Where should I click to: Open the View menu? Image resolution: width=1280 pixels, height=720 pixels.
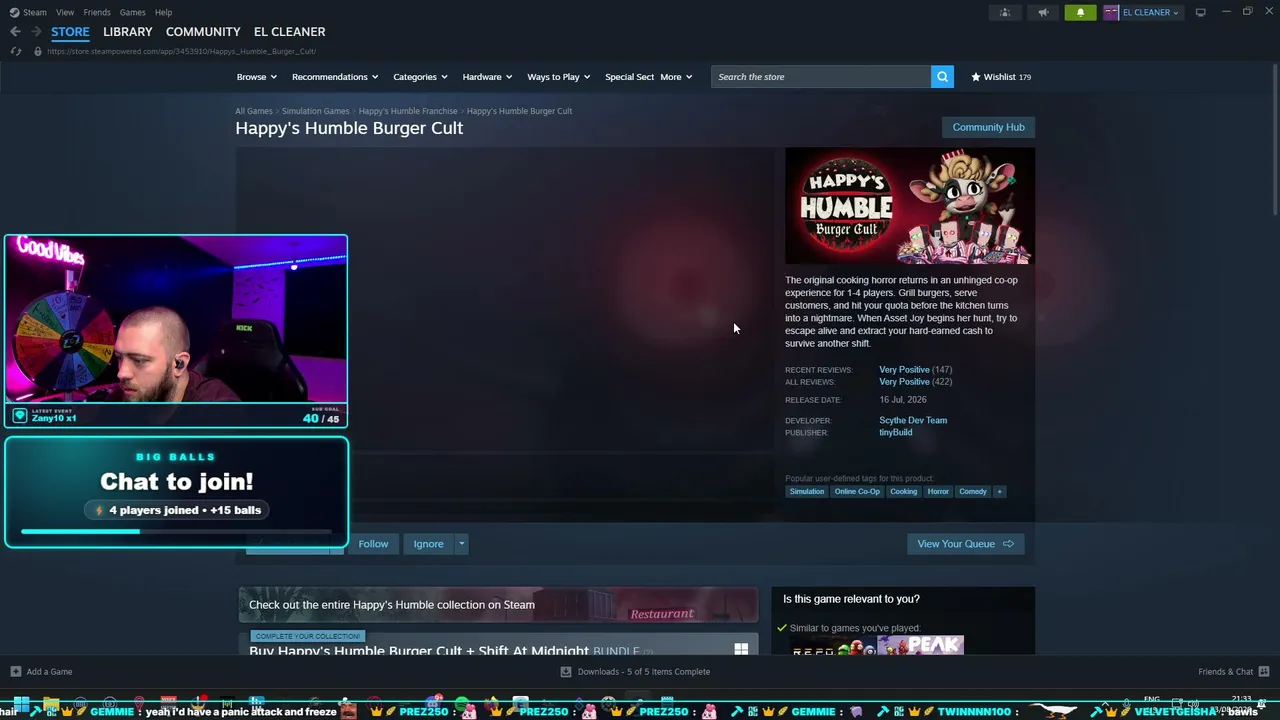[65, 12]
